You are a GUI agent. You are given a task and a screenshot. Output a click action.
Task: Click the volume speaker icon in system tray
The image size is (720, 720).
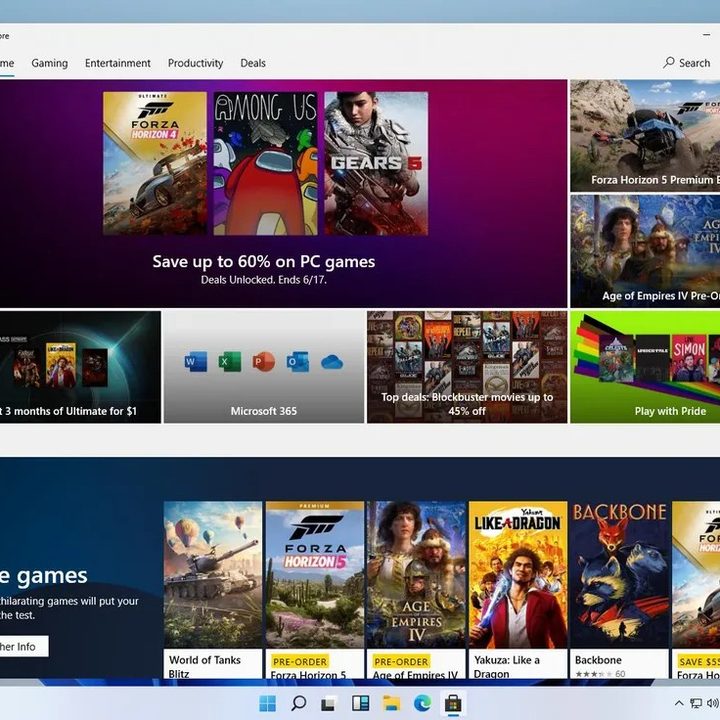(x=712, y=703)
